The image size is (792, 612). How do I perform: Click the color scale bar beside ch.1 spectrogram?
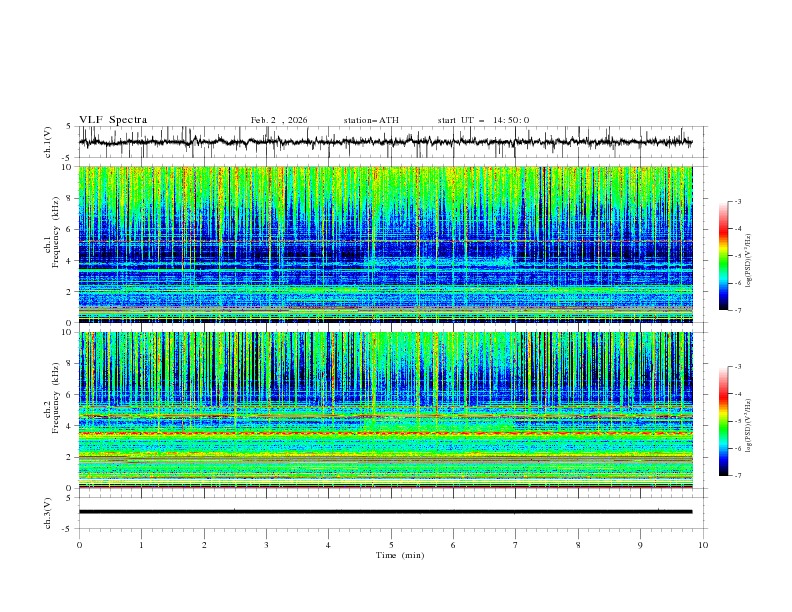pyautogui.click(x=723, y=256)
